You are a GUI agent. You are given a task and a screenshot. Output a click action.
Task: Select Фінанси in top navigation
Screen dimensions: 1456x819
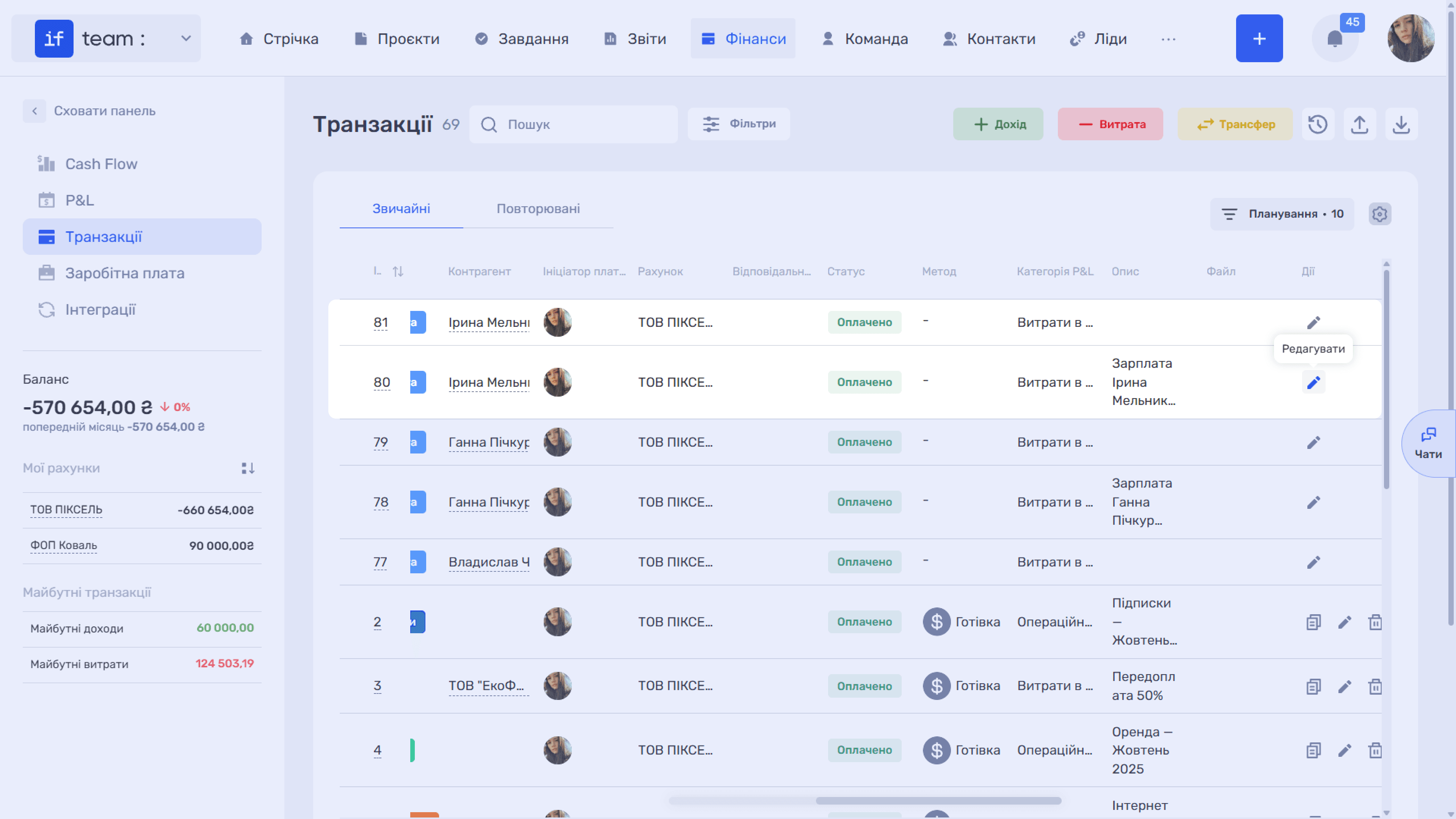pos(743,38)
